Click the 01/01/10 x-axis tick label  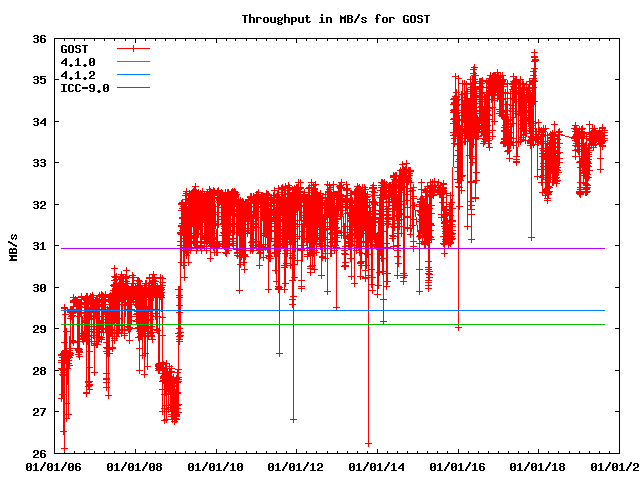pos(215,467)
